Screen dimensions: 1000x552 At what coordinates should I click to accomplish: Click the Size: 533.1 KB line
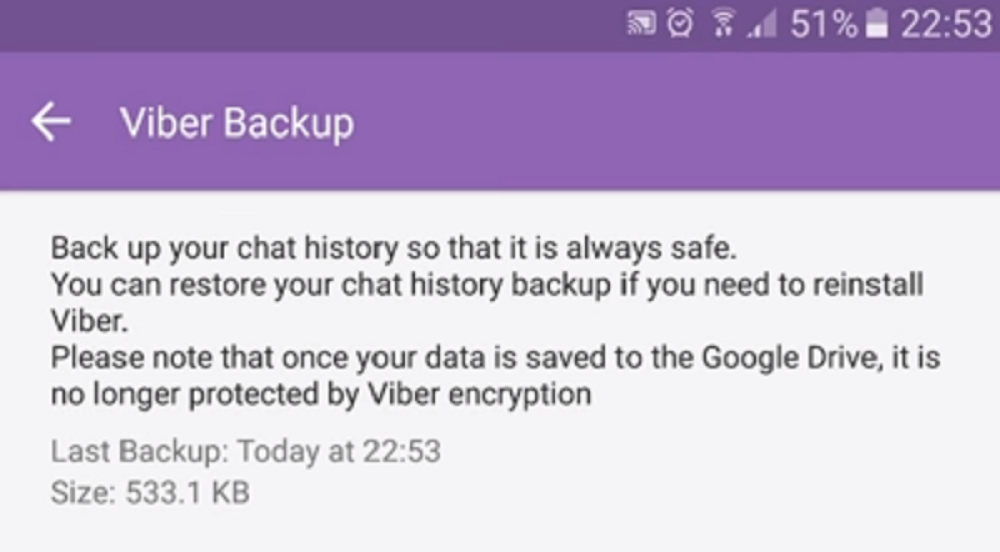click(x=150, y=492)
